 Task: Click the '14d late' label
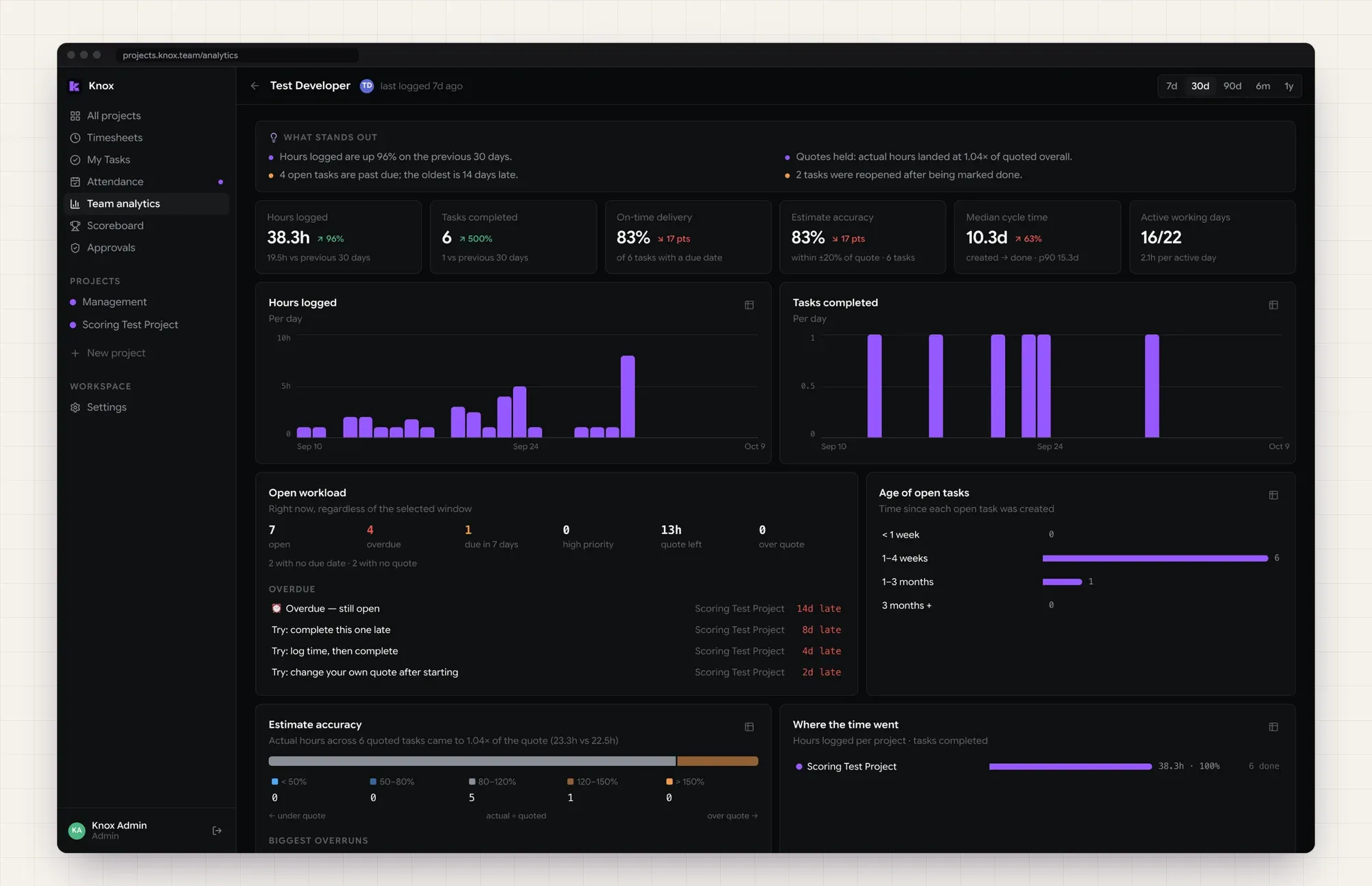[x=818, y=608]
